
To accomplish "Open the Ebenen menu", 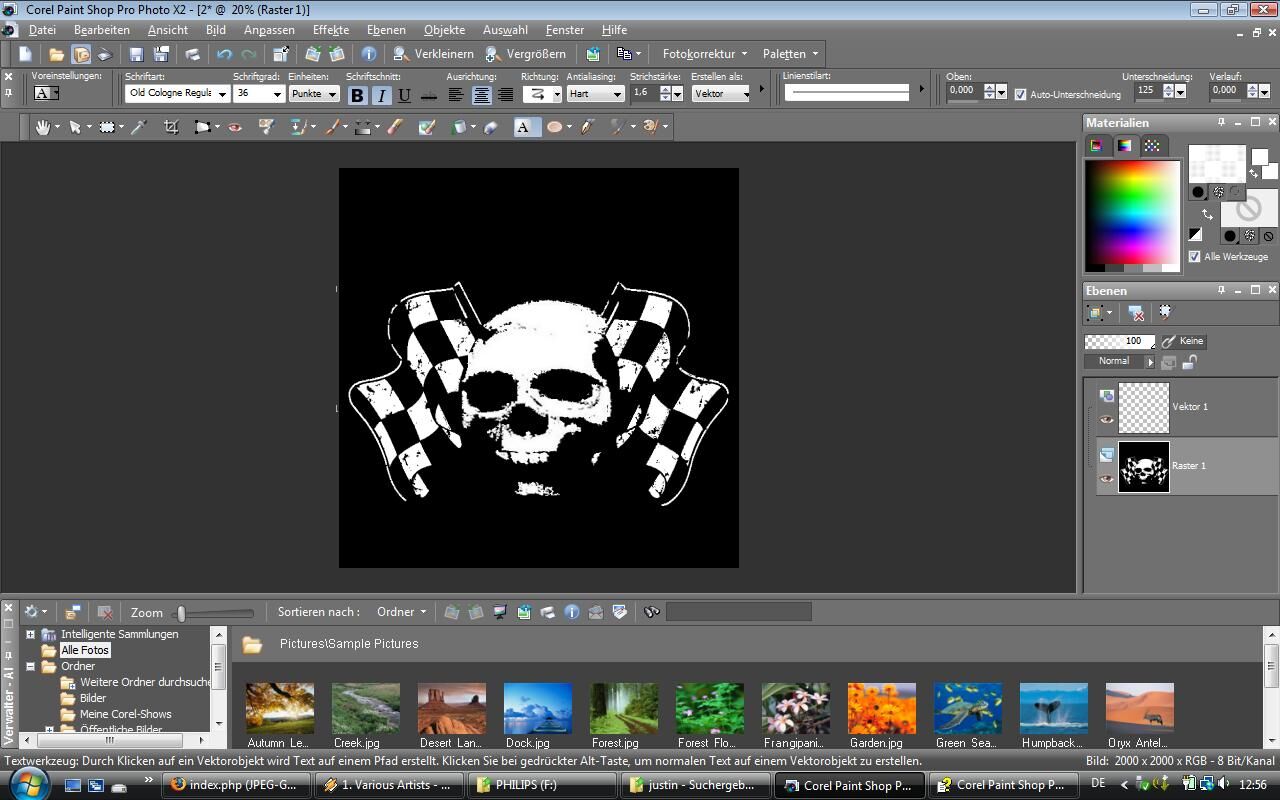I will [386, 30].
